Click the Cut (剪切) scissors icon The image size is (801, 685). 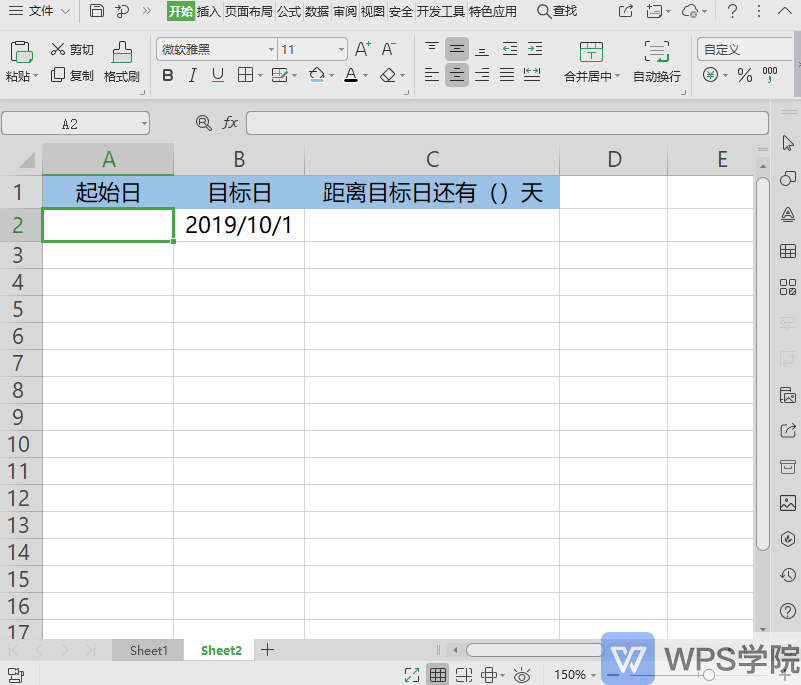point(58,50)
